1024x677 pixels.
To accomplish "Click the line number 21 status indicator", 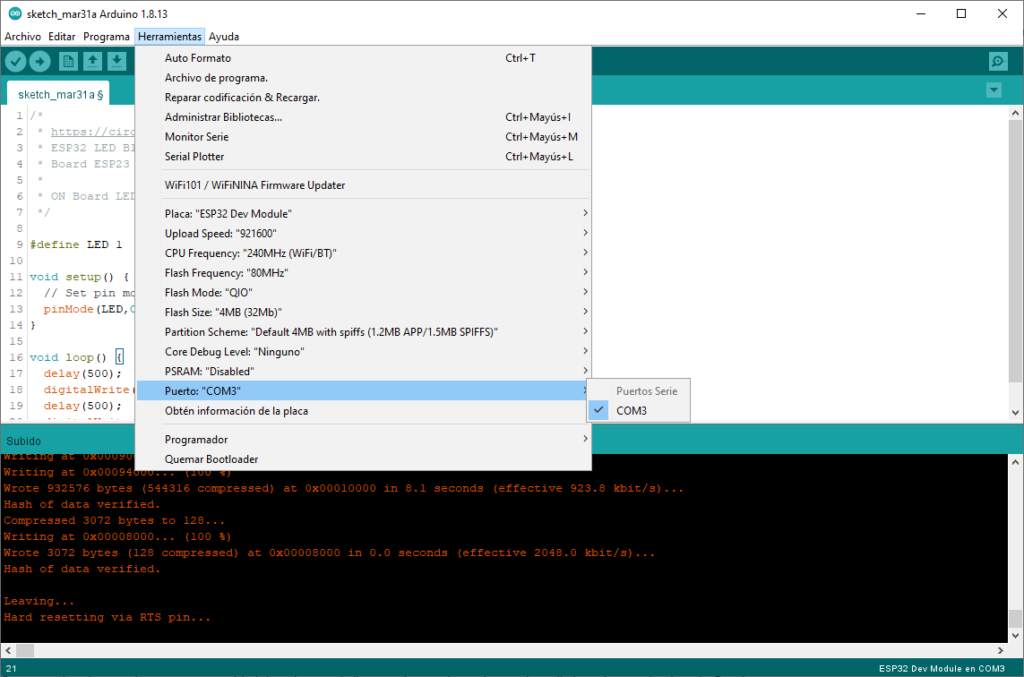I will pyautogui.click(x=11, y=669).
